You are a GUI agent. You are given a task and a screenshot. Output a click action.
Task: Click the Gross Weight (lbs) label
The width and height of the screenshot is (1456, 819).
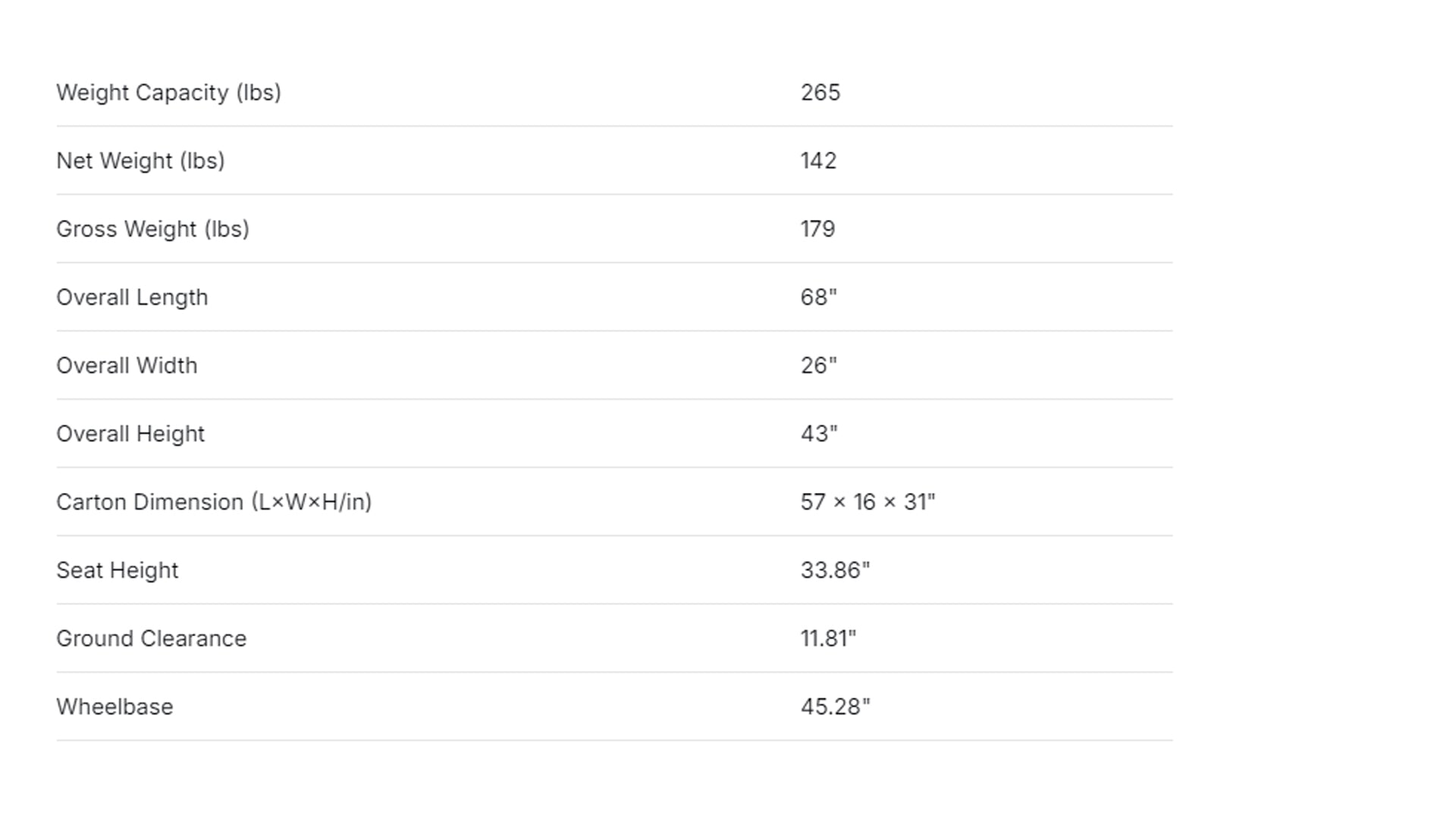(152, 229)
